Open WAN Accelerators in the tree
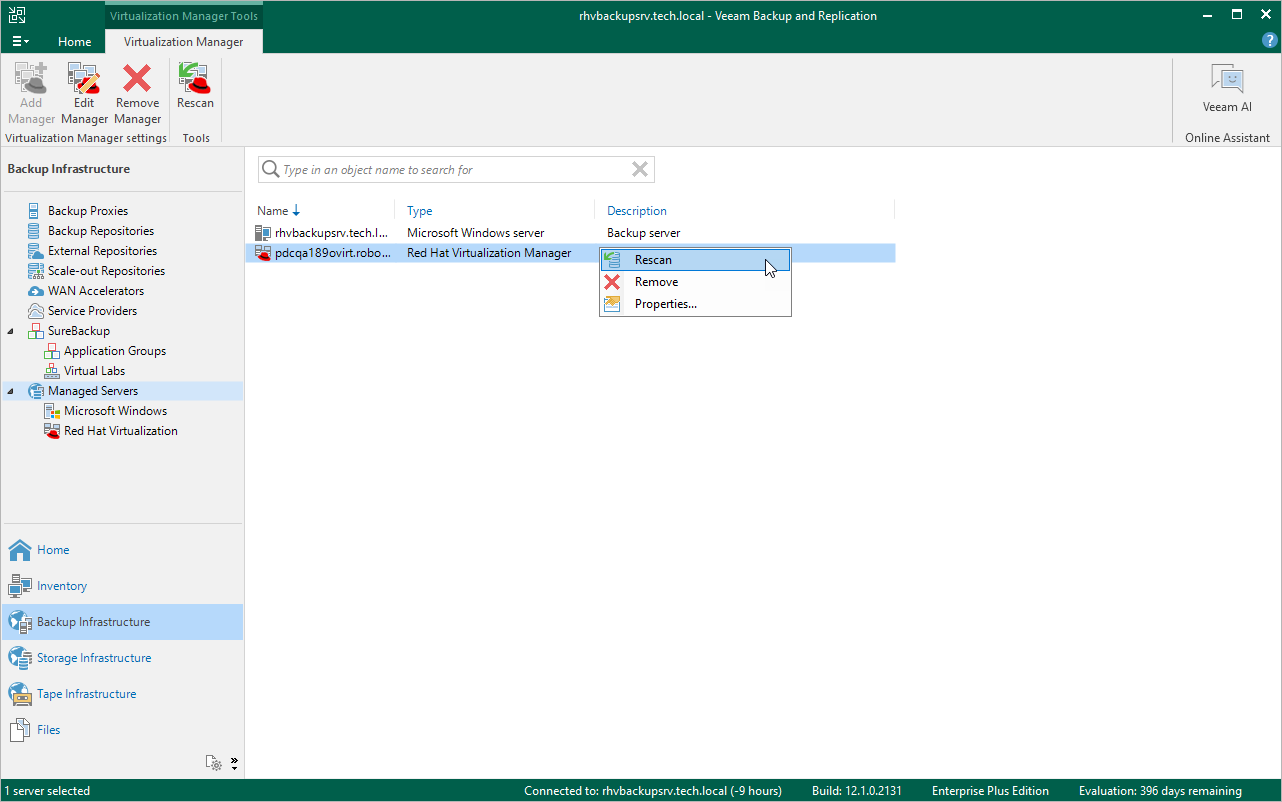 click(96, 291)
